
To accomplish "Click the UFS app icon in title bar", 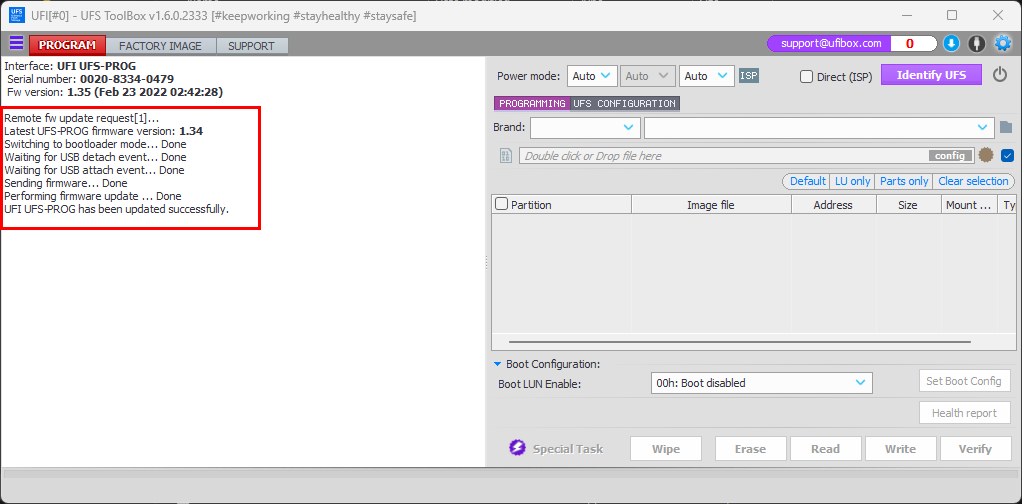I will [x=17, y=14].
